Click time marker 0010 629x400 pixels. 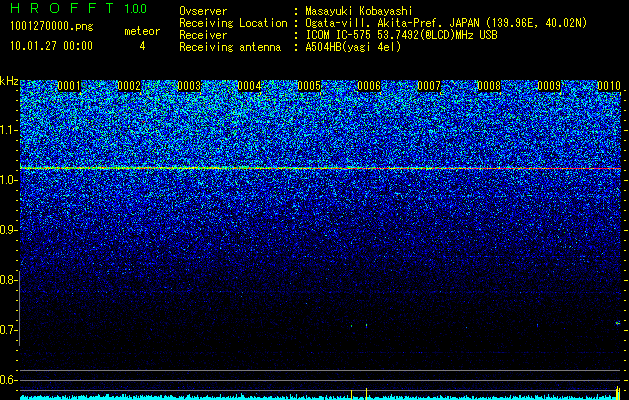pyautogui.click(x=609, y=86)
